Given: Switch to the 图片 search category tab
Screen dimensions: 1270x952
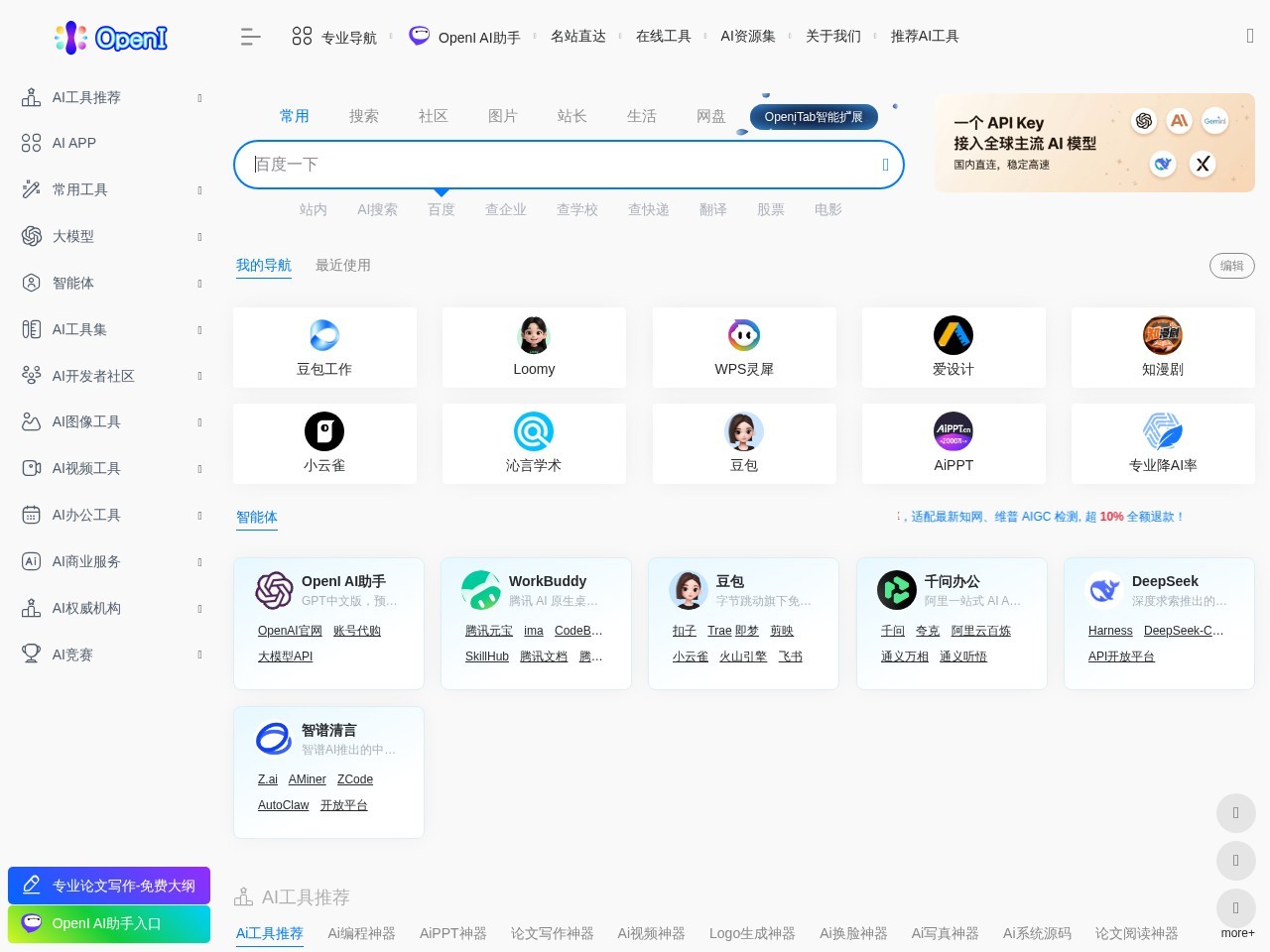Looking at the screenshot, I should pyautogui.click(x=503, y=116).
